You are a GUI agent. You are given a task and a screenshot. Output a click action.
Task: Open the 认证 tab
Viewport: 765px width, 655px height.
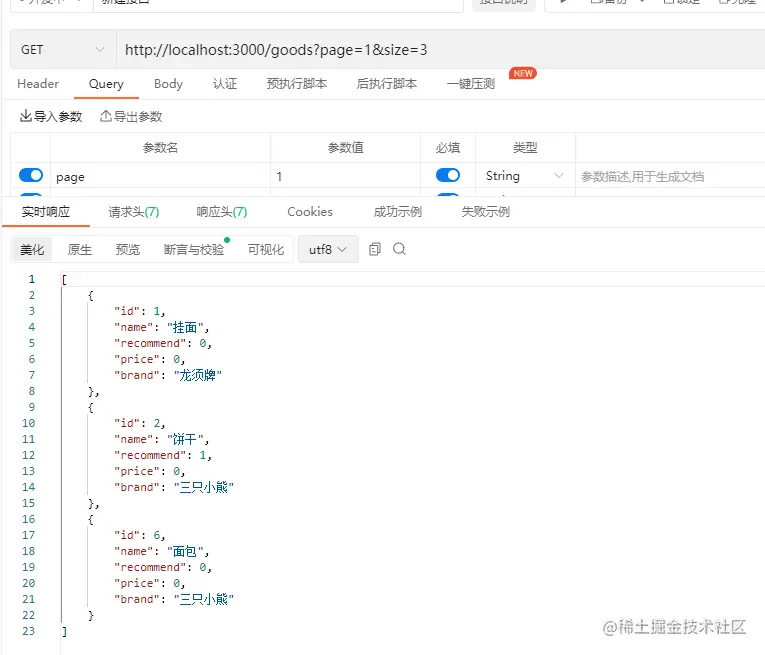(x=225, y=84)
